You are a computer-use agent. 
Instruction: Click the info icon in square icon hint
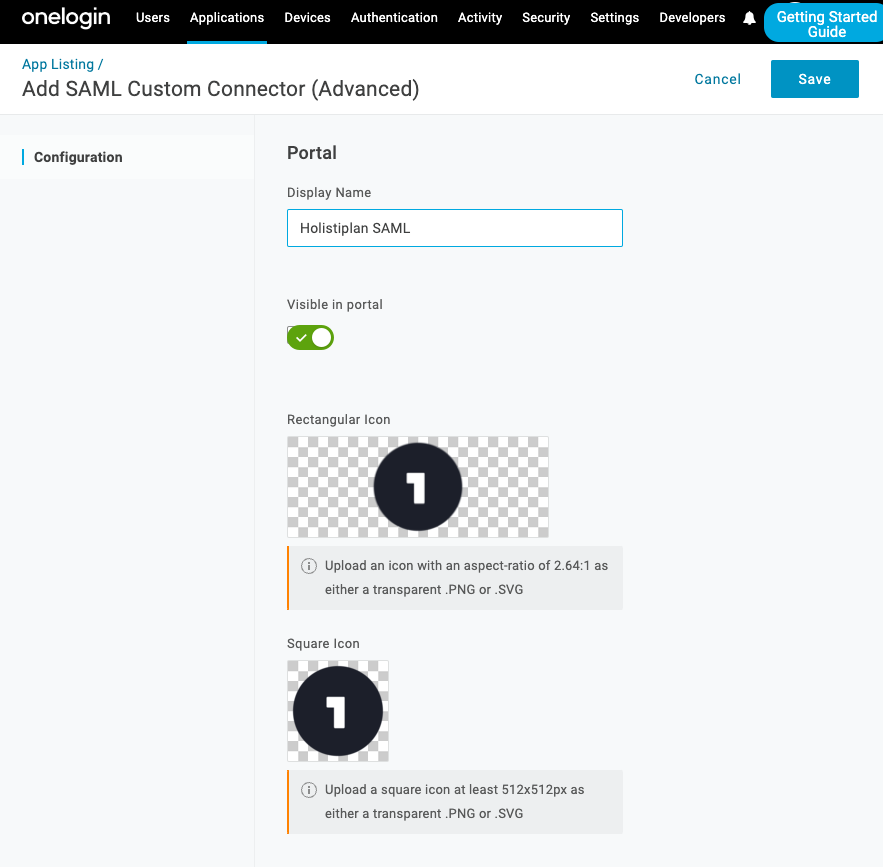pyautogui.click(x=309, y=790)
